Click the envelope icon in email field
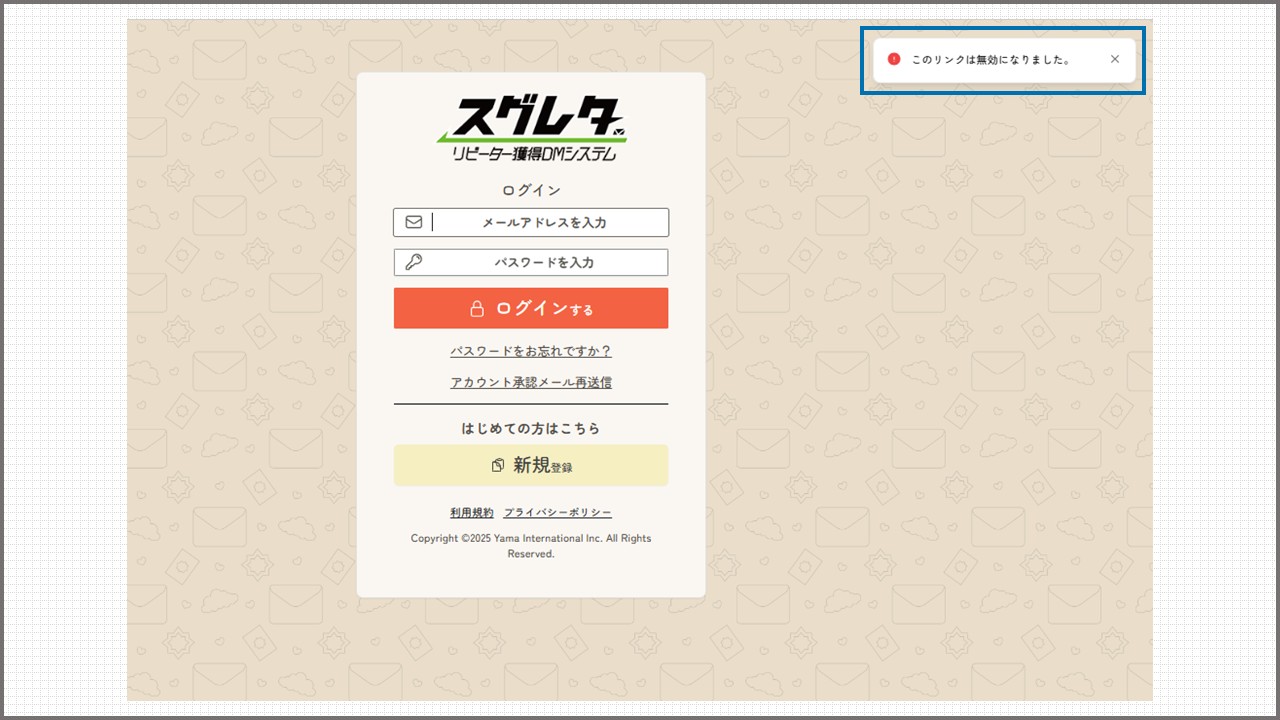Viewport: 1280px width, 720px height. 414,222
